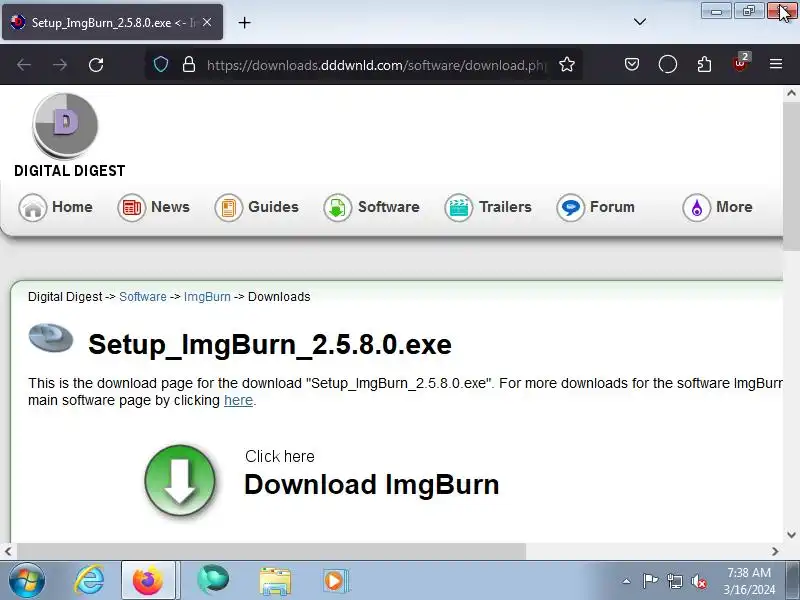The width and height of the screenshot is (800, 600).
Task: Click the scroll up arrow
Action: (791, 93)
